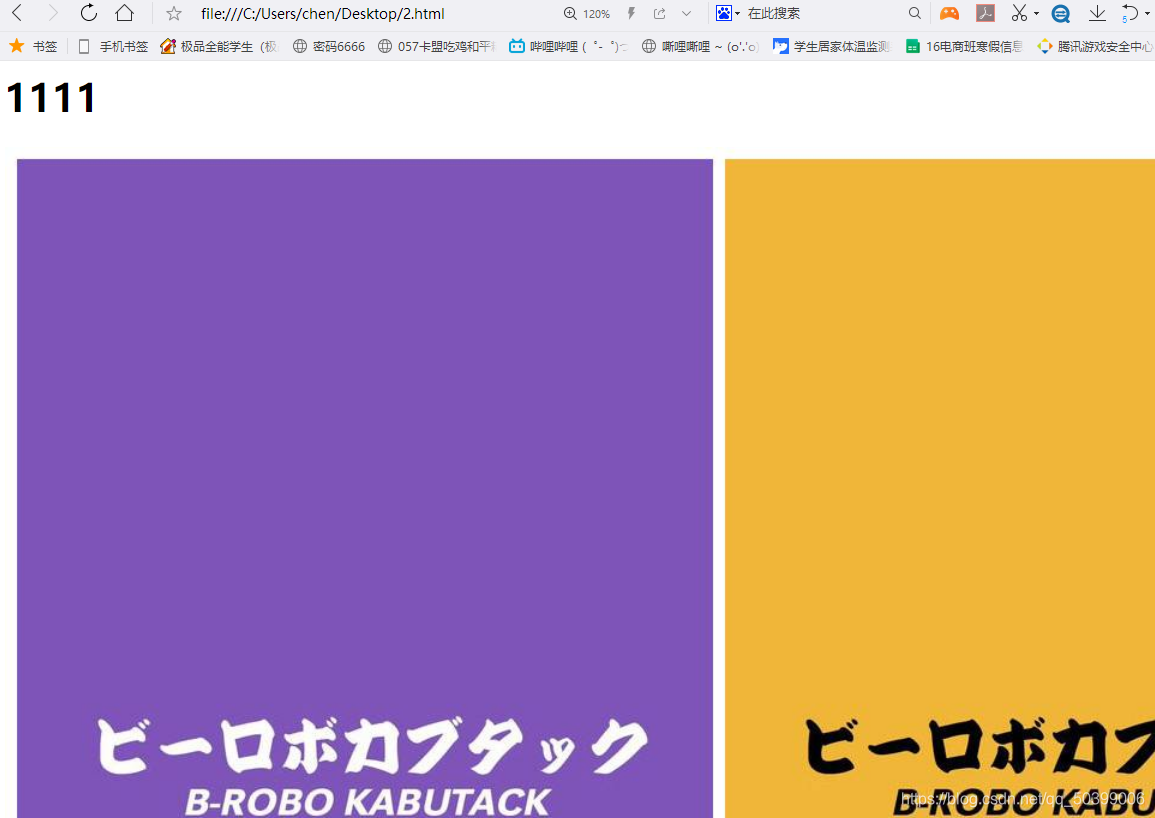Screen dimensions: 1155x818
Task: Toggle the lightning speed mode icon
Action: pyautogui.click(x=631, y=13)
